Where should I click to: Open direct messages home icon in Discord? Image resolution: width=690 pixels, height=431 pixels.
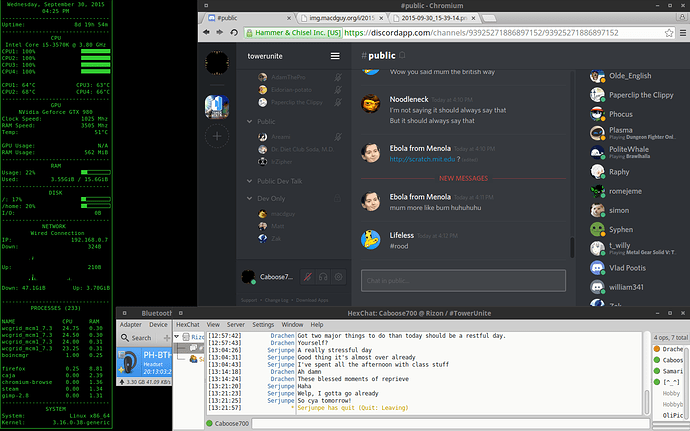click(217, 63)
